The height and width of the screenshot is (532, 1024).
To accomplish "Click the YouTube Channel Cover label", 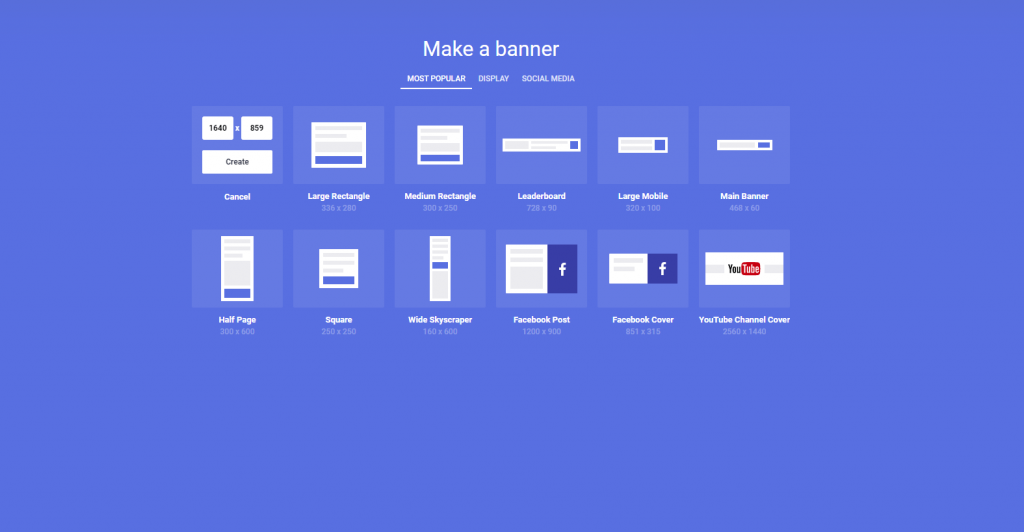I will pyautogui.click(x=744, y=320).
